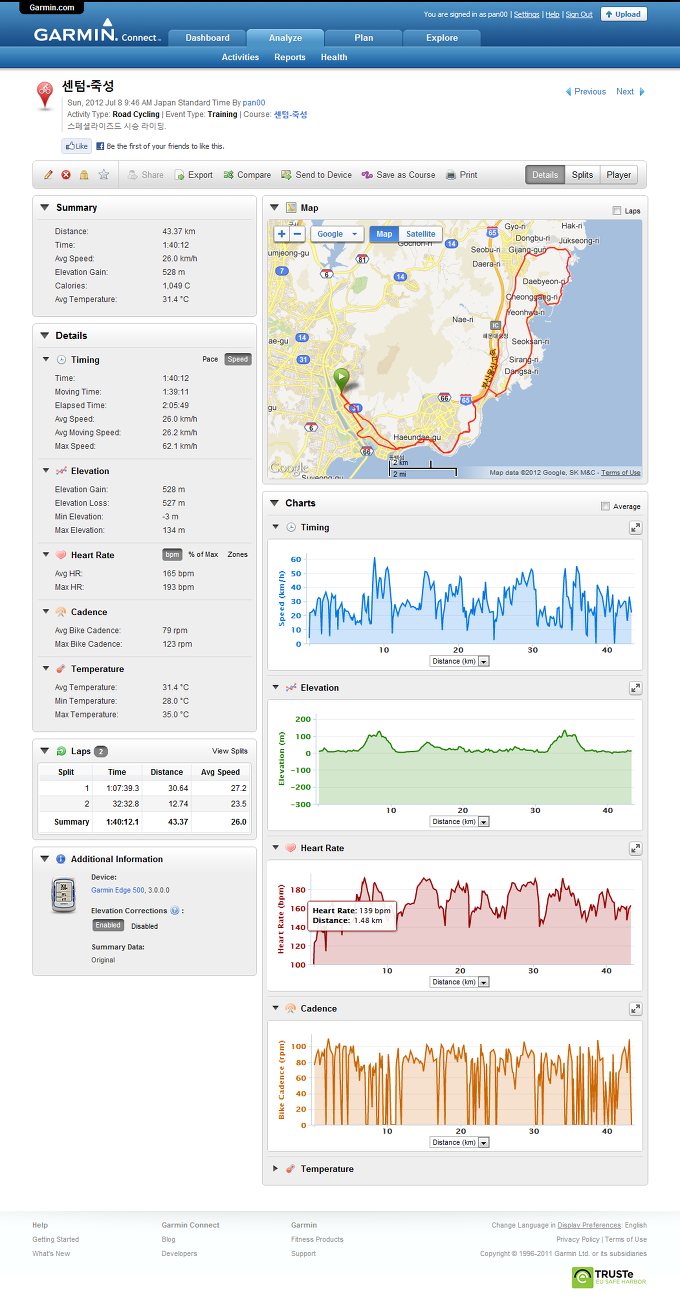Open the Health submenu item
The height and width of the screenshot is (1311, 680).
334,57
